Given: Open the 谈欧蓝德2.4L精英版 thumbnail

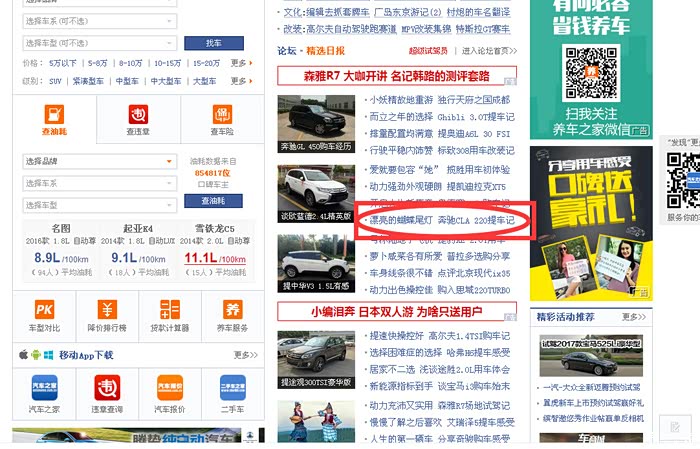Looking at the screenshot, I should click(316, 194).
